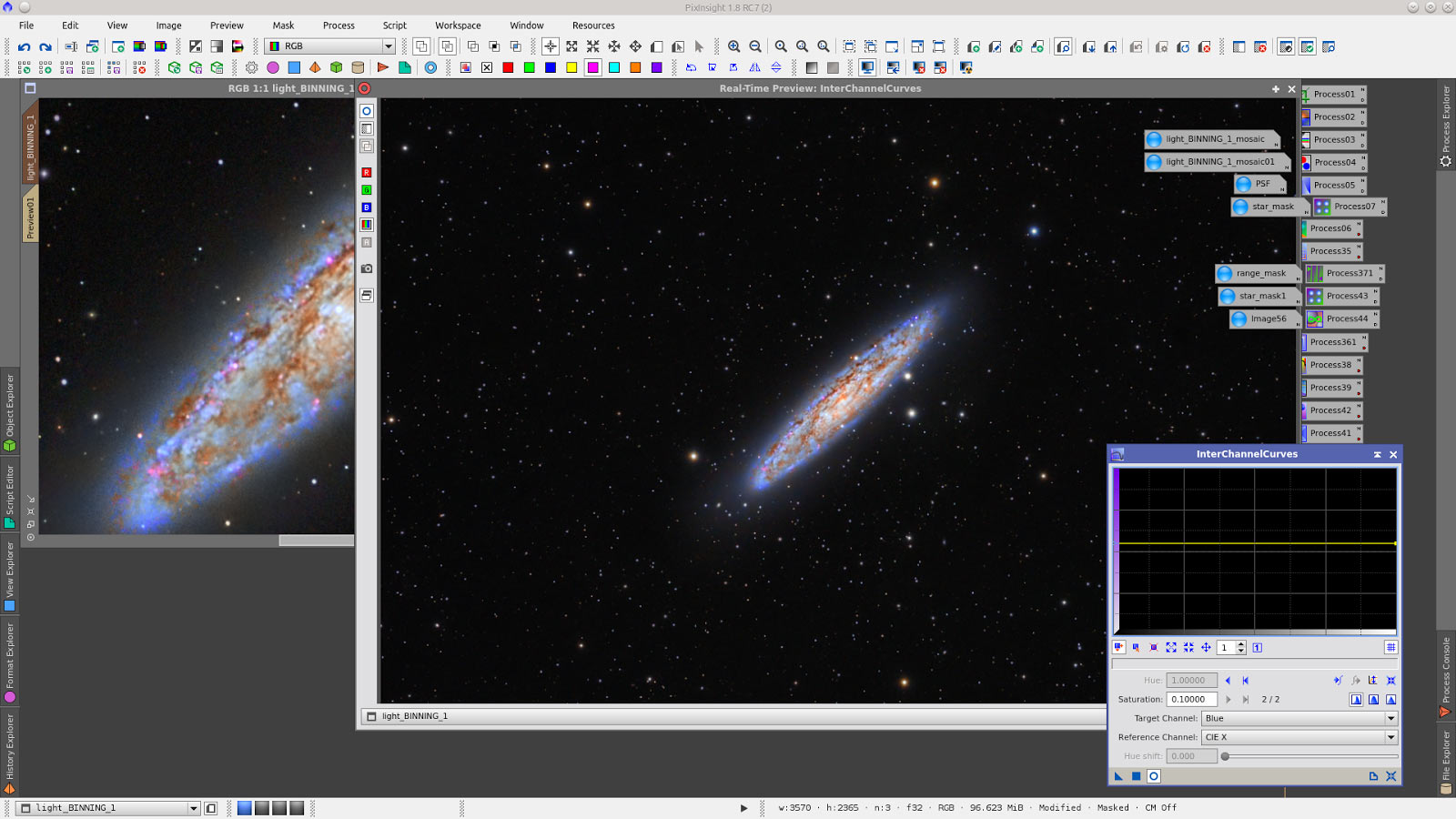Toggle grid display on the curves graph
This screenshot has height=819, width=1456.
1391,647
